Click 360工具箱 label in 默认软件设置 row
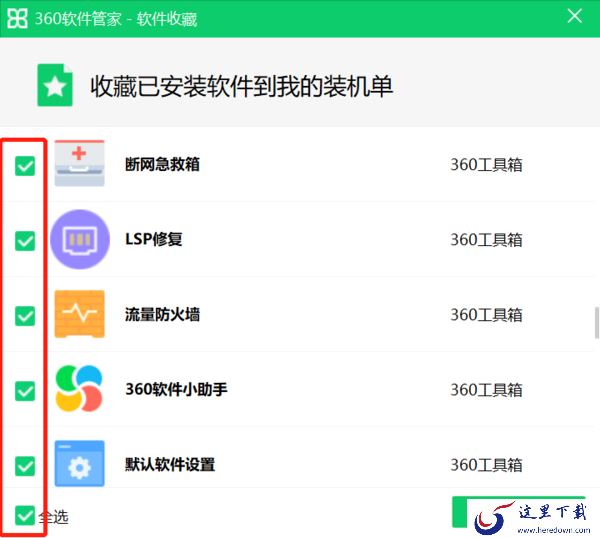The image size is (600, 538). 486,465
